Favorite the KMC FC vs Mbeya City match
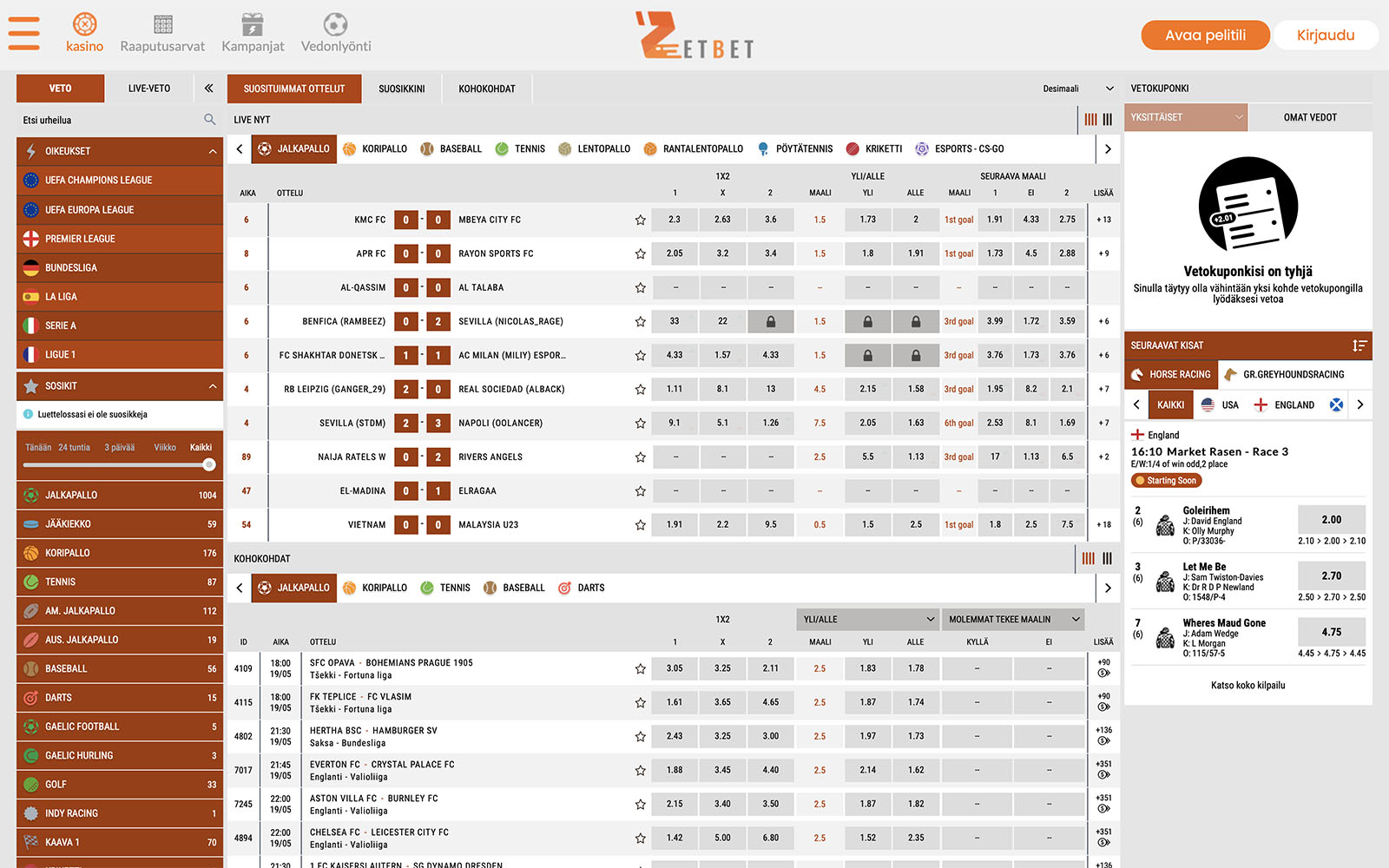1389x868 pixels. point(640,220)
